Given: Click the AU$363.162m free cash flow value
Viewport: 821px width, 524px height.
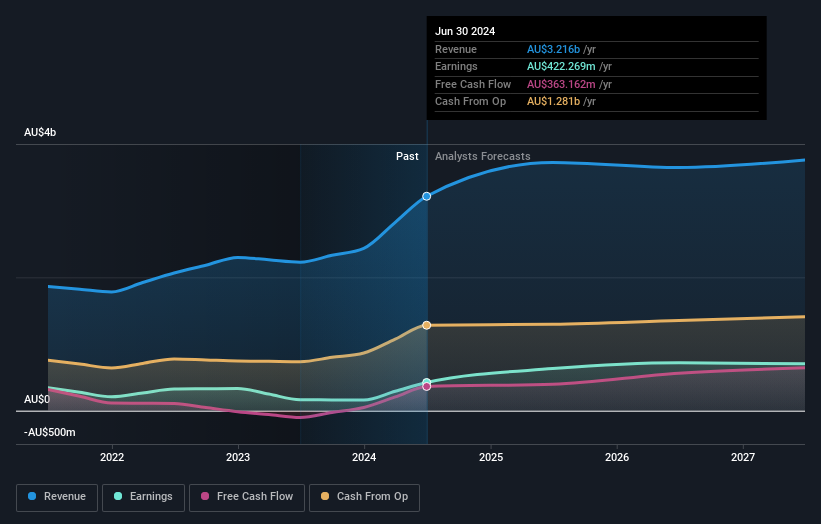Looking at the screenshot, I should pyautogui.click(x=561, y=84).
